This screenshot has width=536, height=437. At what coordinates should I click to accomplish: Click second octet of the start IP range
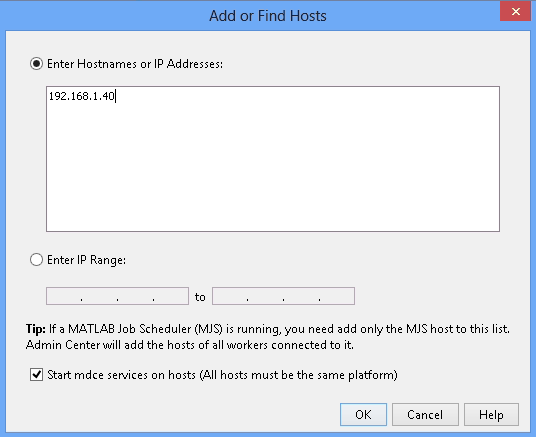[99, 296]
